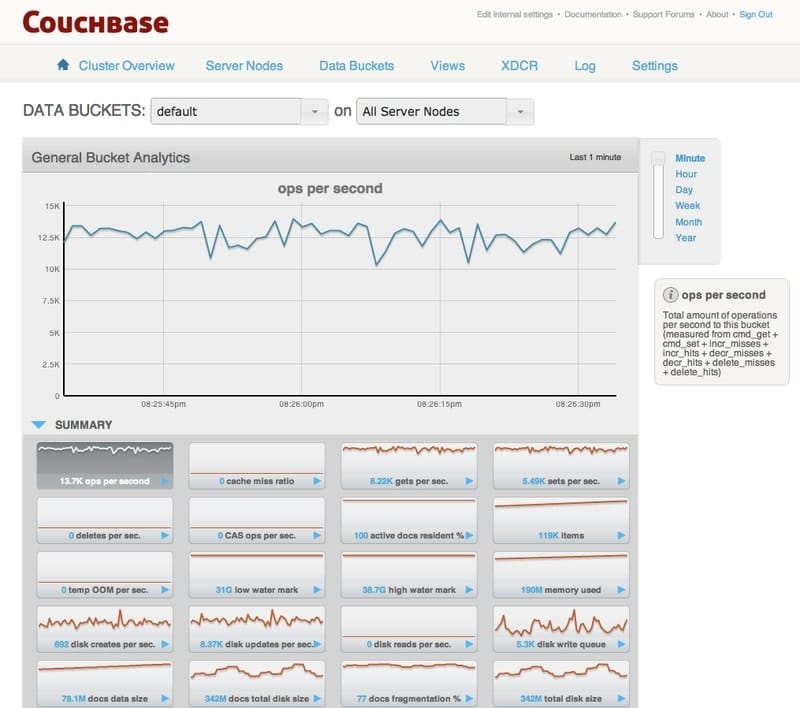Click the arrow icon on gets per sec. card
Screen dimensions: 800x708
point(469,481)
